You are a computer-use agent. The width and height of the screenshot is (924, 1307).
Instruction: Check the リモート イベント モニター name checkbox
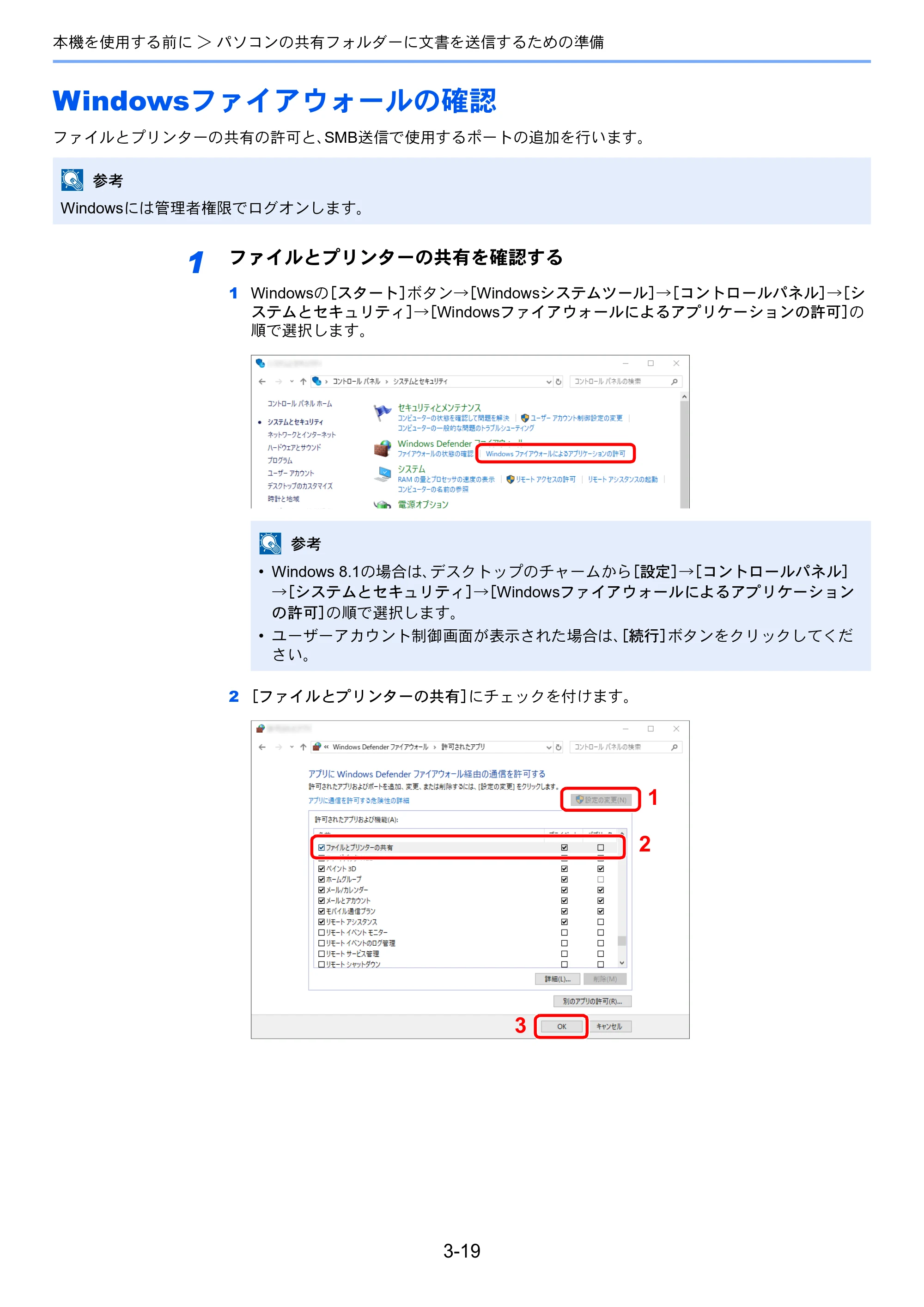click(x=322, y=932)
